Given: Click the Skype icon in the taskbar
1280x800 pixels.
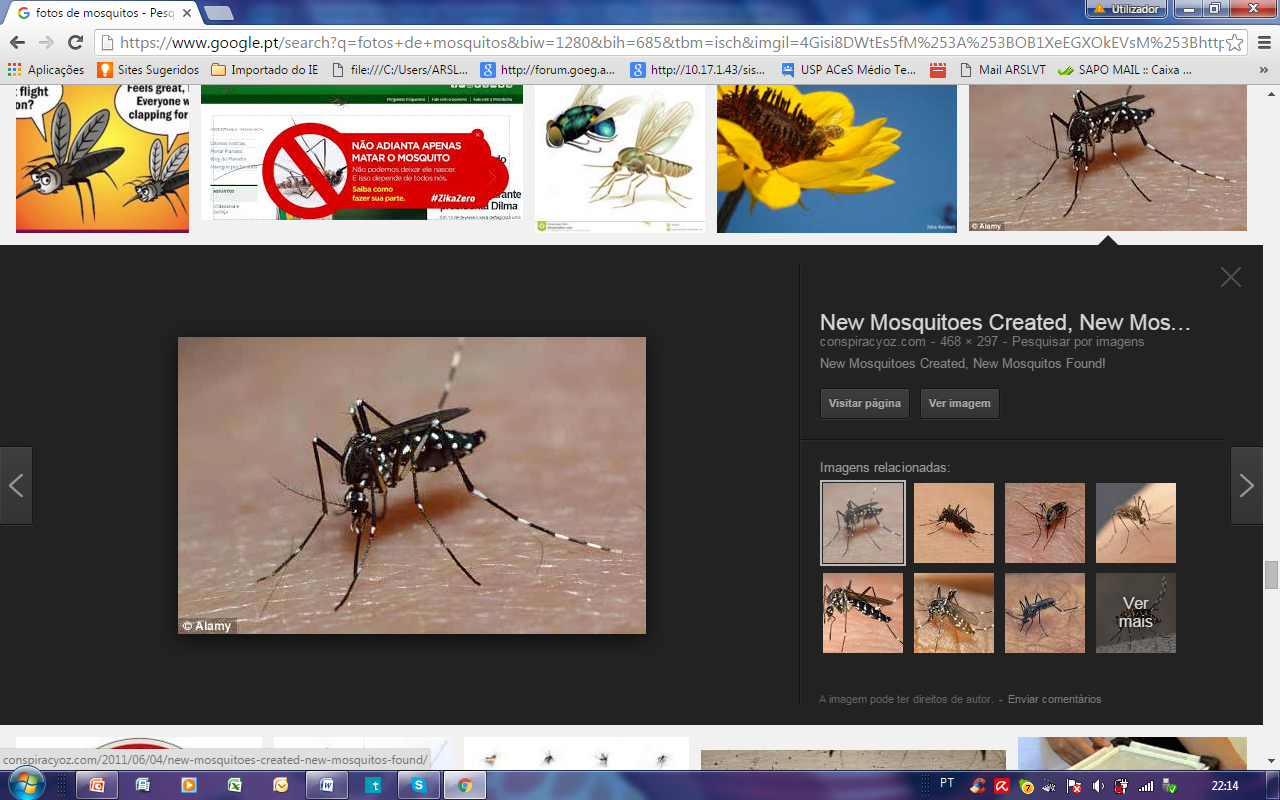Looking at the screenshot, I should point(419,785).
